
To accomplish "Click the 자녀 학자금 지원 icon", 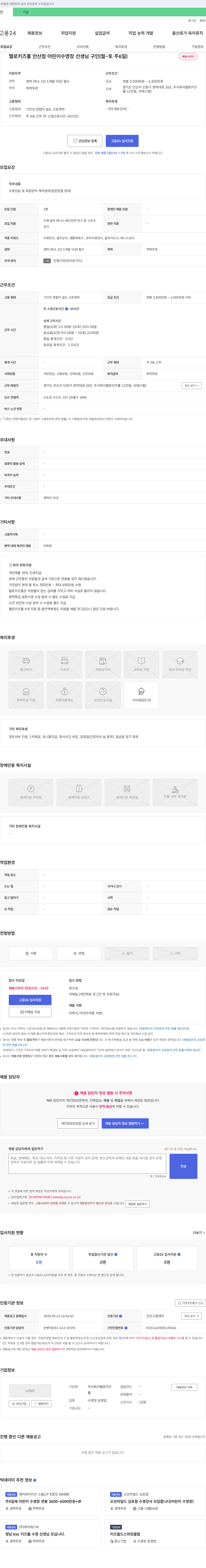I will click(180, 665).
